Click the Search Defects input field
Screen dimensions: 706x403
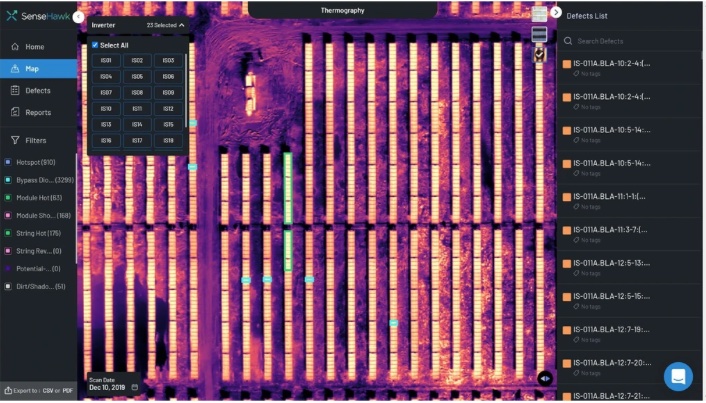630,41
